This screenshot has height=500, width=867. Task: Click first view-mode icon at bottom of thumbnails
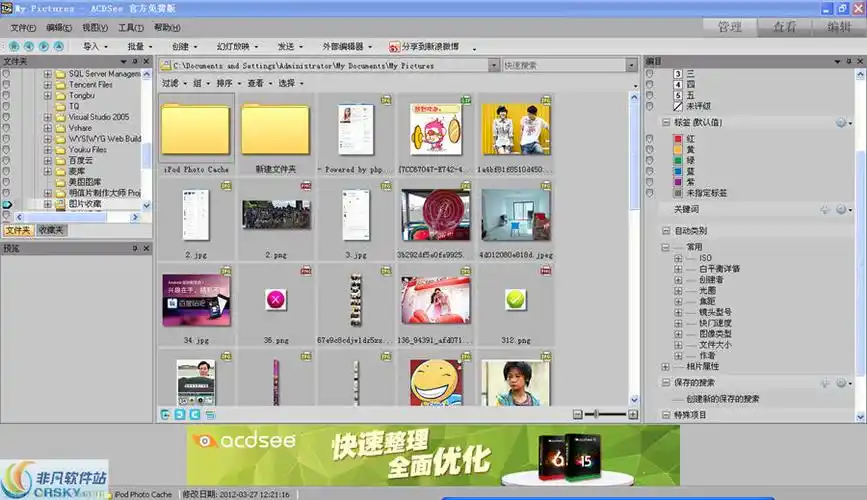165,414
